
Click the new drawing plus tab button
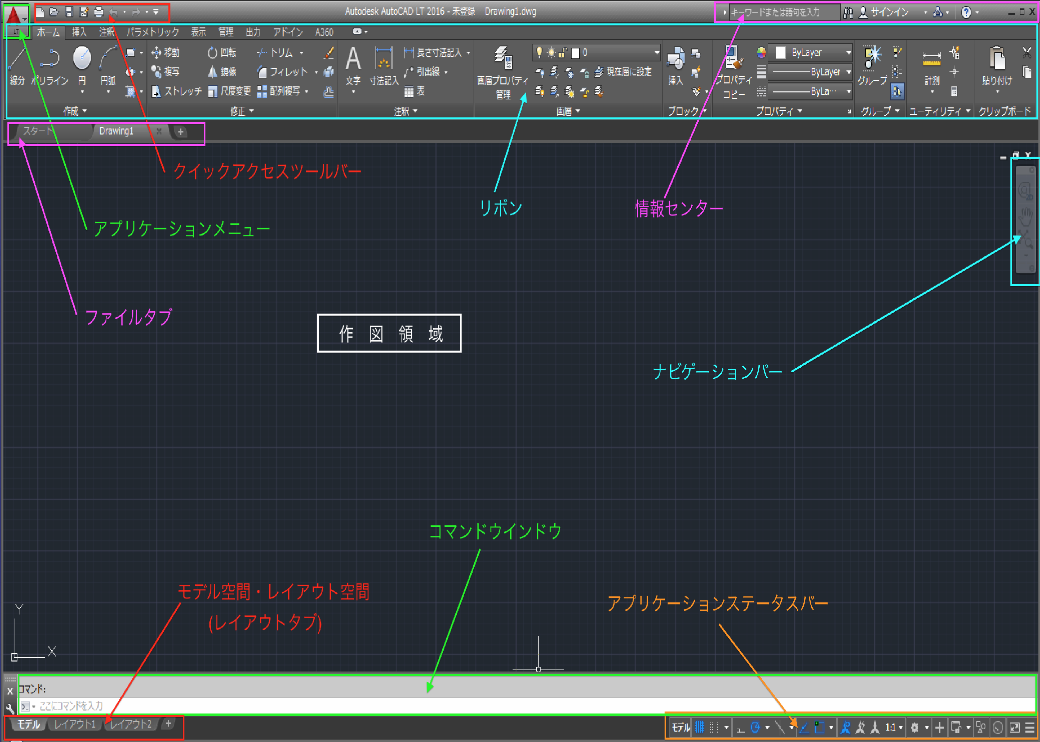pyautogui.click(x=180, y=132)
